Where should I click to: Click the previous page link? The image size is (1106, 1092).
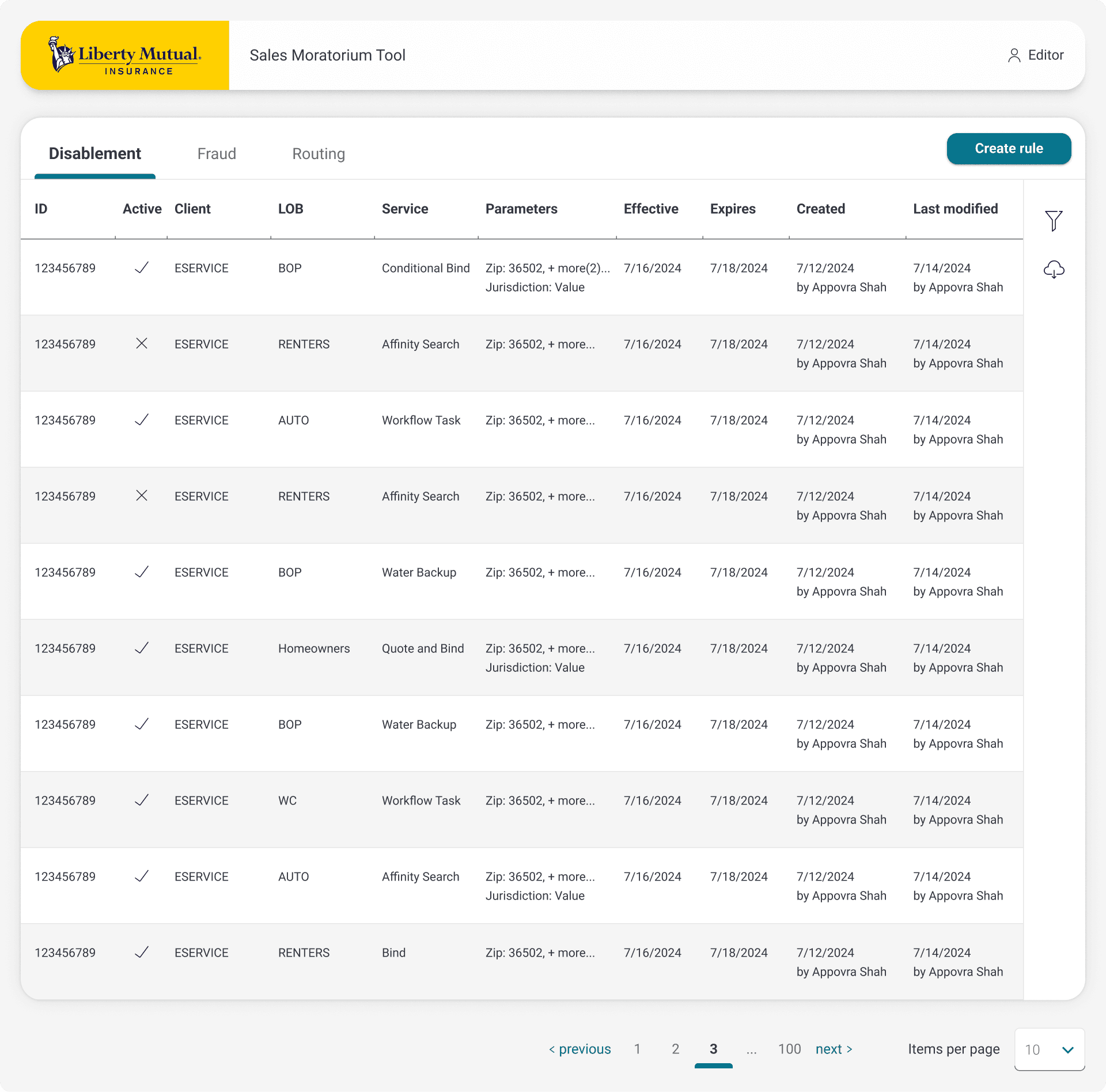579,1049
